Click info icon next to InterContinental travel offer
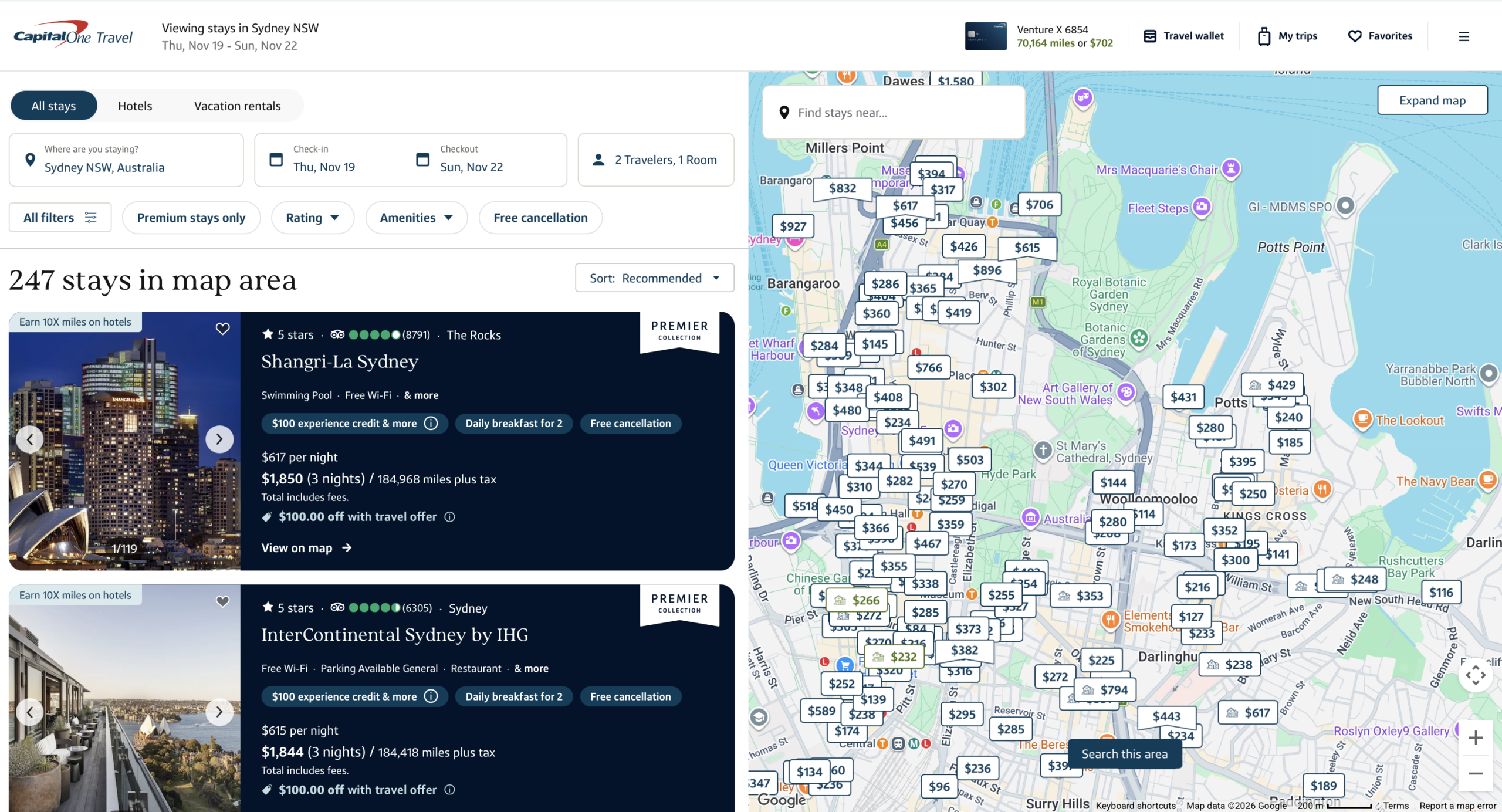 (449, 790)
